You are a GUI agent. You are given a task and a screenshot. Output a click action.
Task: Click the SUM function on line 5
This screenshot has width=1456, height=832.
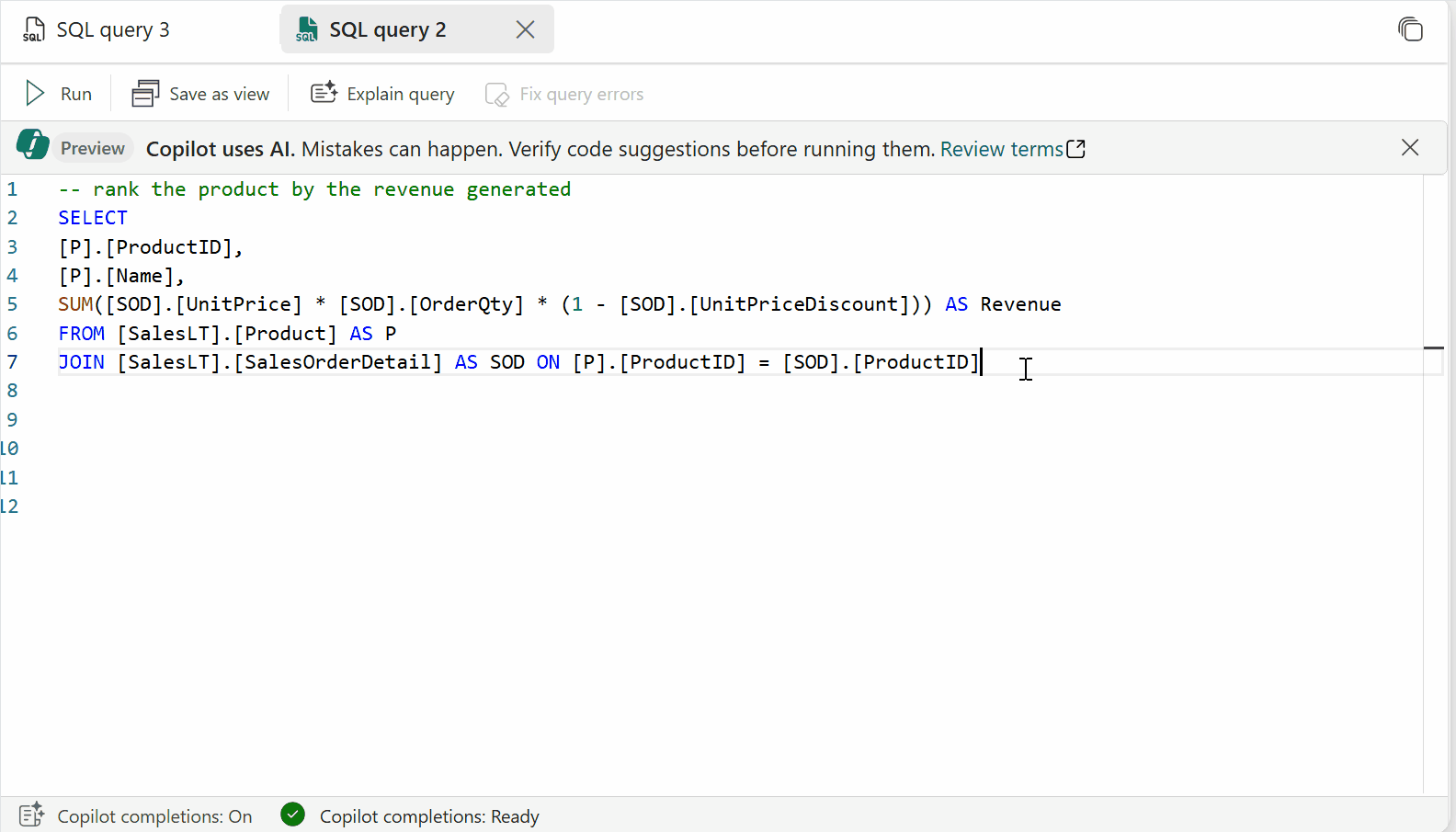75,304
